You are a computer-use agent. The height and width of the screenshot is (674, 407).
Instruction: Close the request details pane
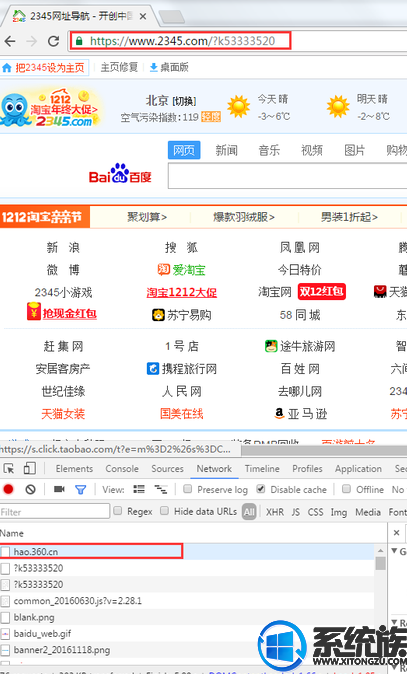[x=396, y=533]
